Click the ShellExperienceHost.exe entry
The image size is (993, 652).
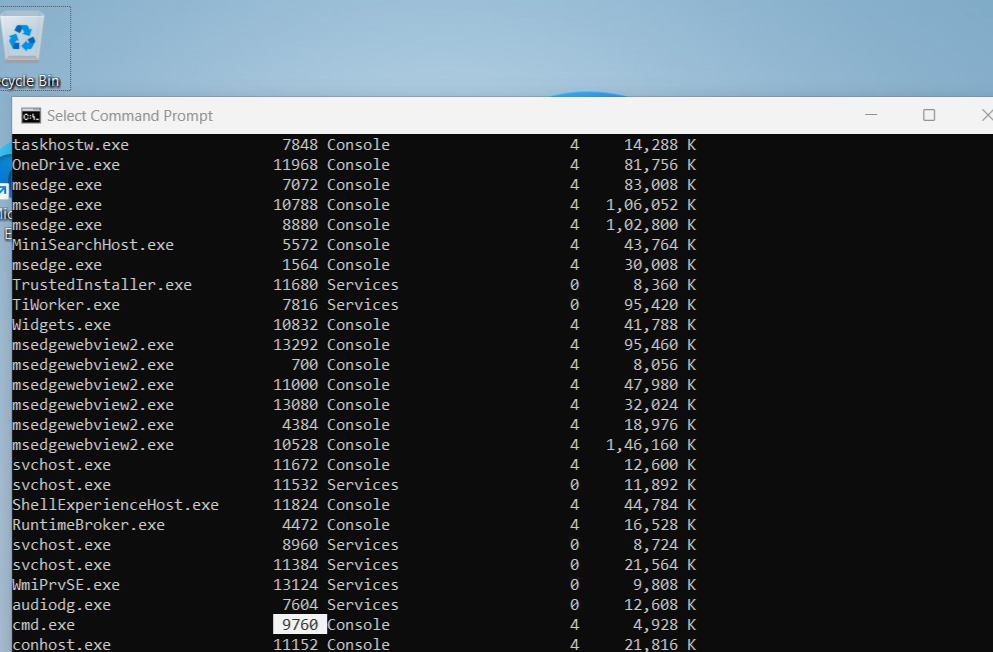tap(115, 505)
